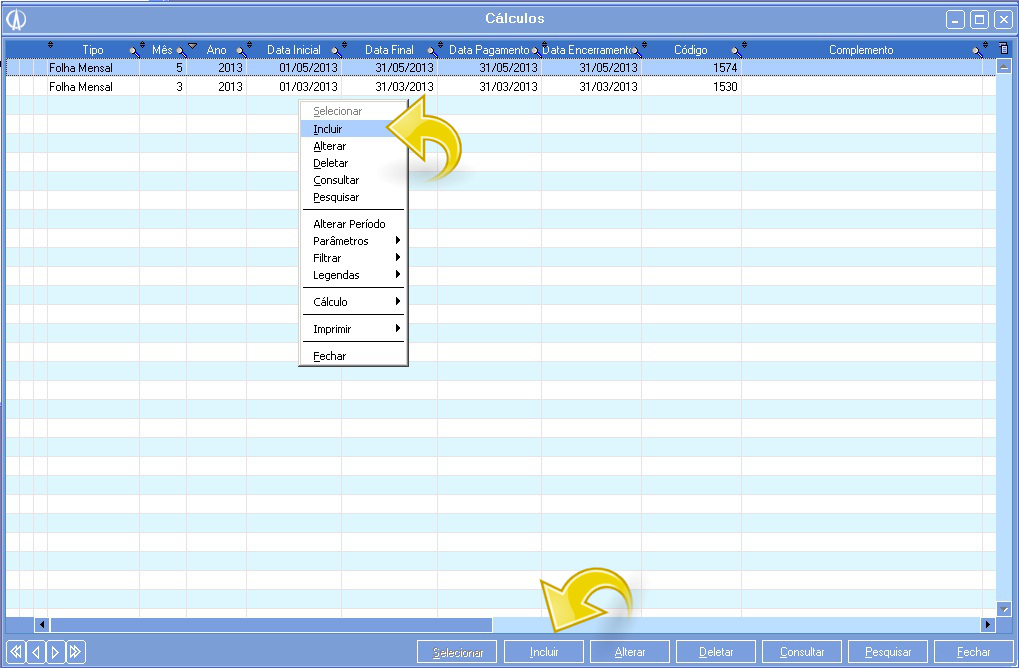The height and width of the screenshot is (668, 1019).
Task: Click the Fechar bottom button
Action: pyautogui.click(x=974, y=652)
